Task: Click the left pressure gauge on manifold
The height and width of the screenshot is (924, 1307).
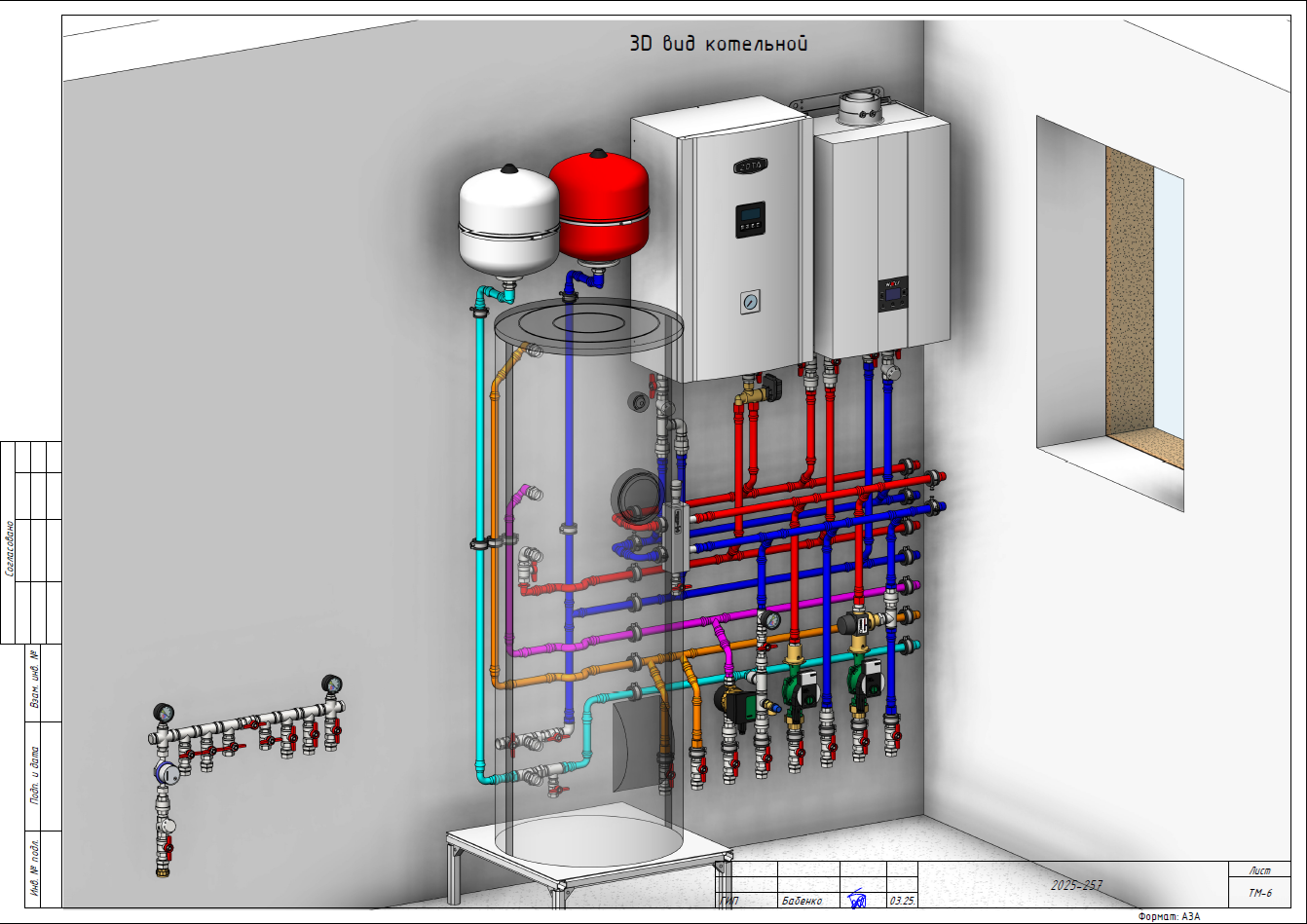Action: click(x=165, y=713)
